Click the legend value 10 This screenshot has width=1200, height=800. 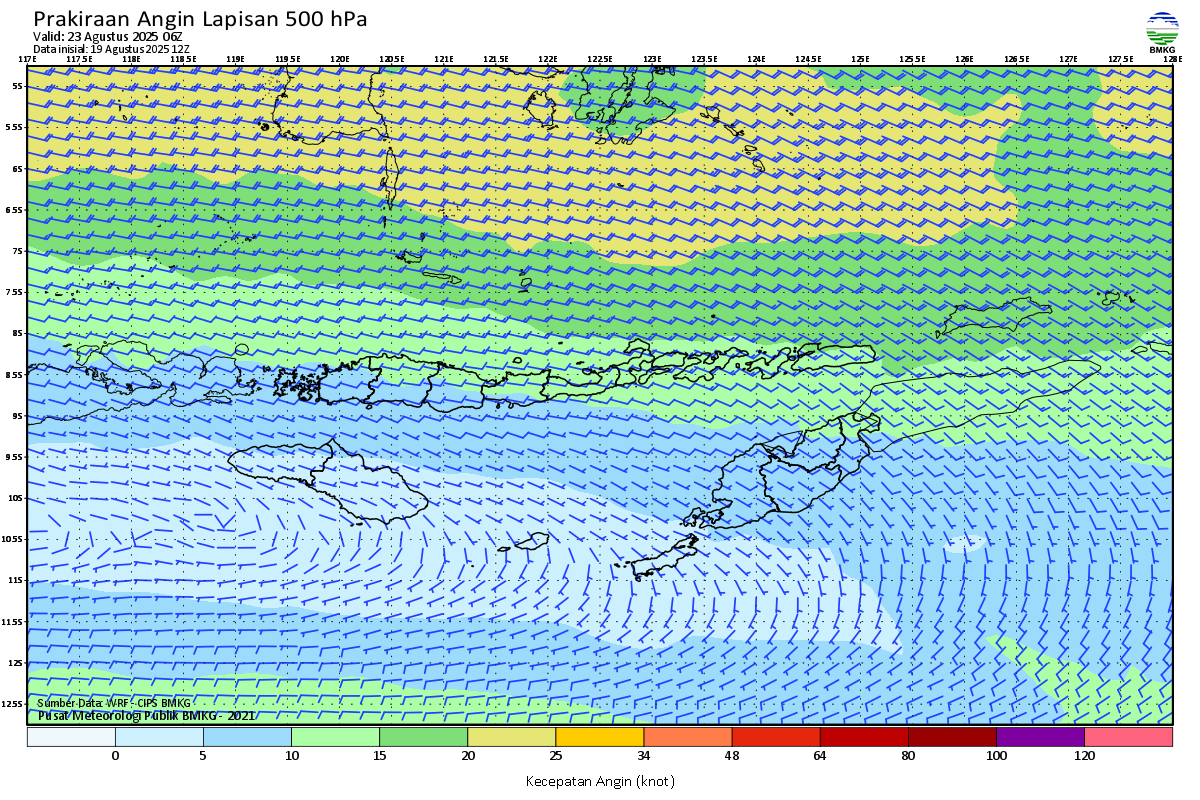tap(291, 756)
